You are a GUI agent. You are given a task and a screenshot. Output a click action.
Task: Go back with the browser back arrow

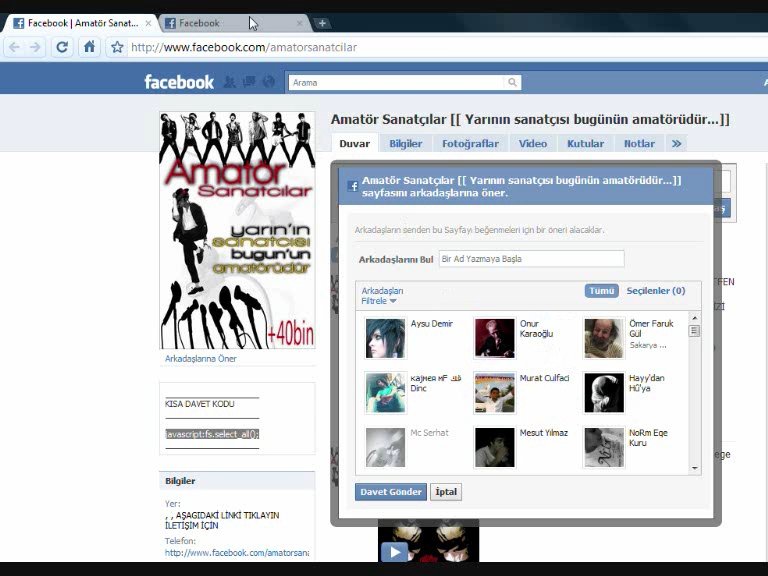pos(14,47)
